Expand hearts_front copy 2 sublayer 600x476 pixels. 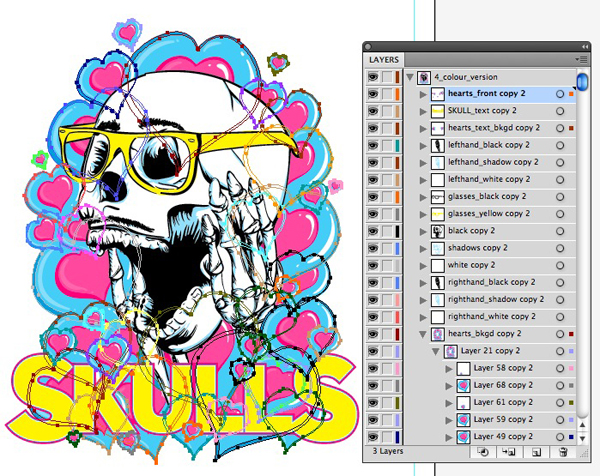[x=423, y=94]
